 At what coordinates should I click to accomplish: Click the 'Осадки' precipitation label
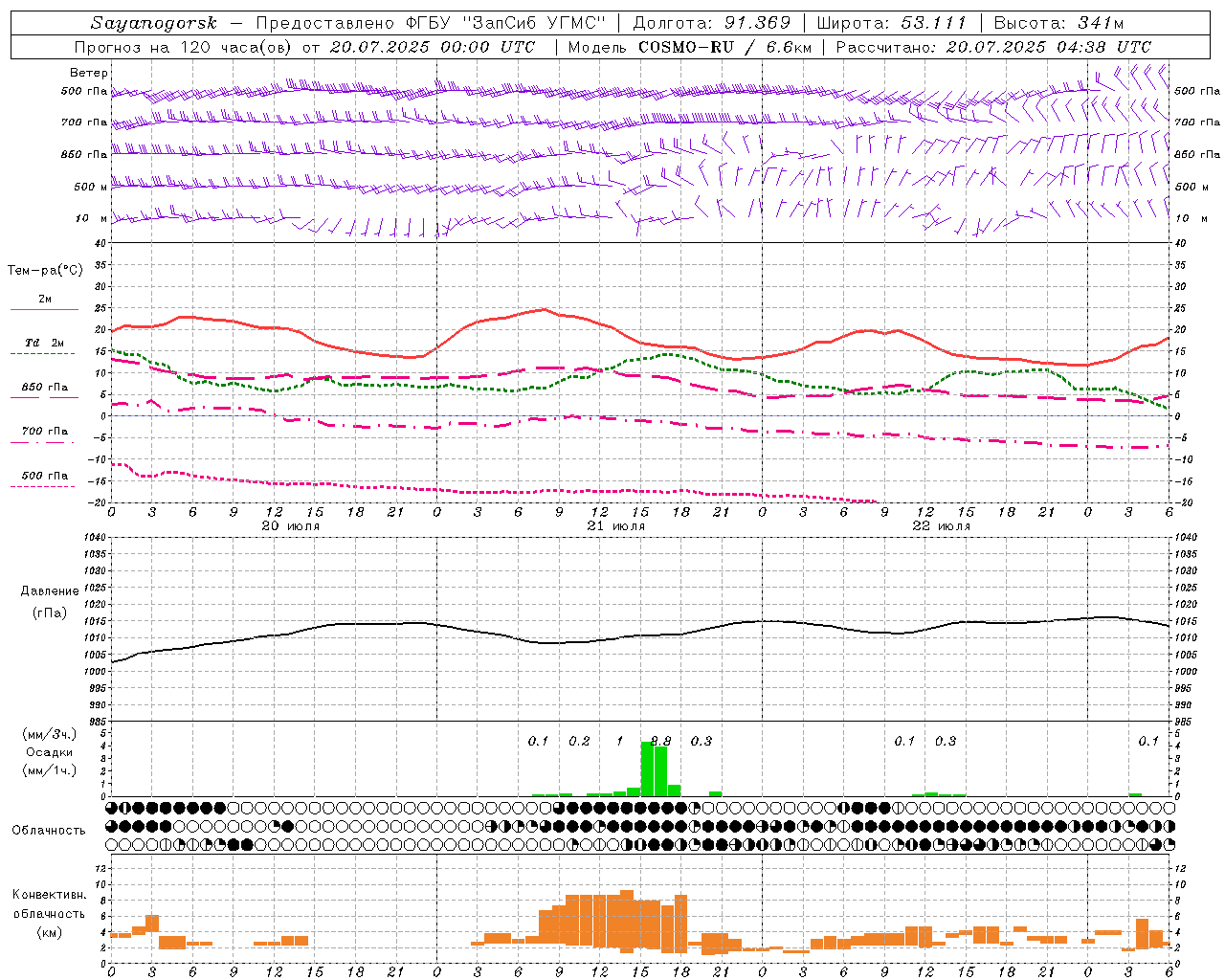pos(50,752)
